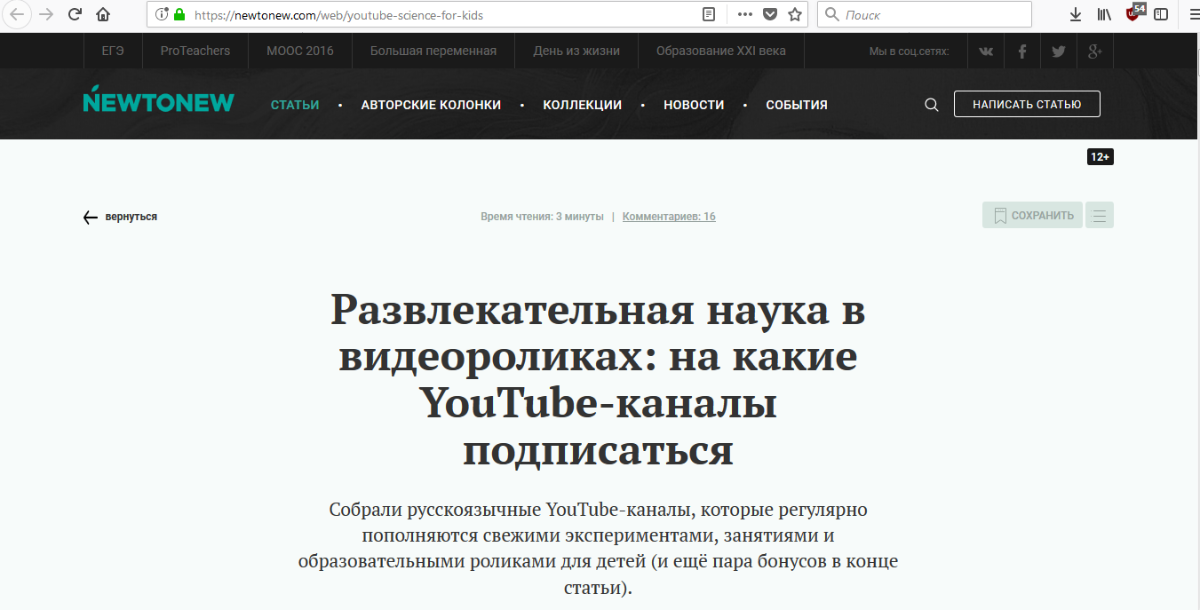The width and height of the screenshot is (1200, 610).
Task: Click the Написать статью button
Action: coord(1026,104)
